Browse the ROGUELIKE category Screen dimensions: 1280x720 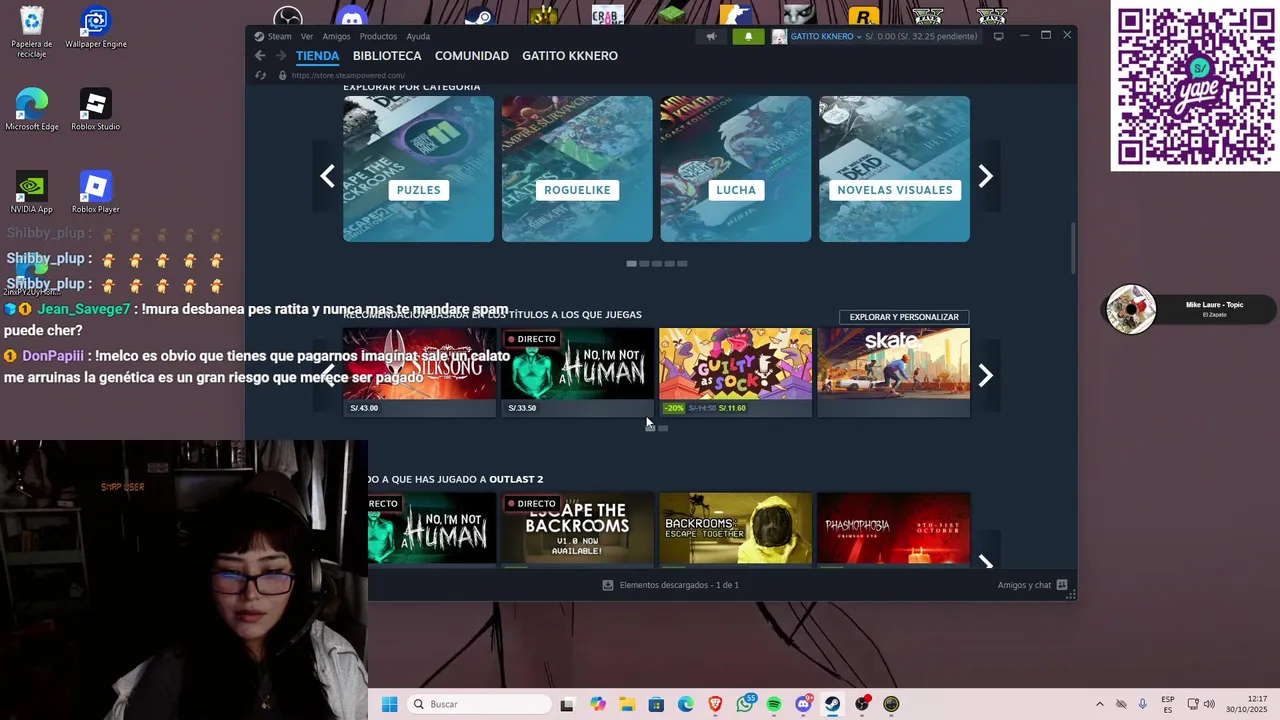coord(577,169)
